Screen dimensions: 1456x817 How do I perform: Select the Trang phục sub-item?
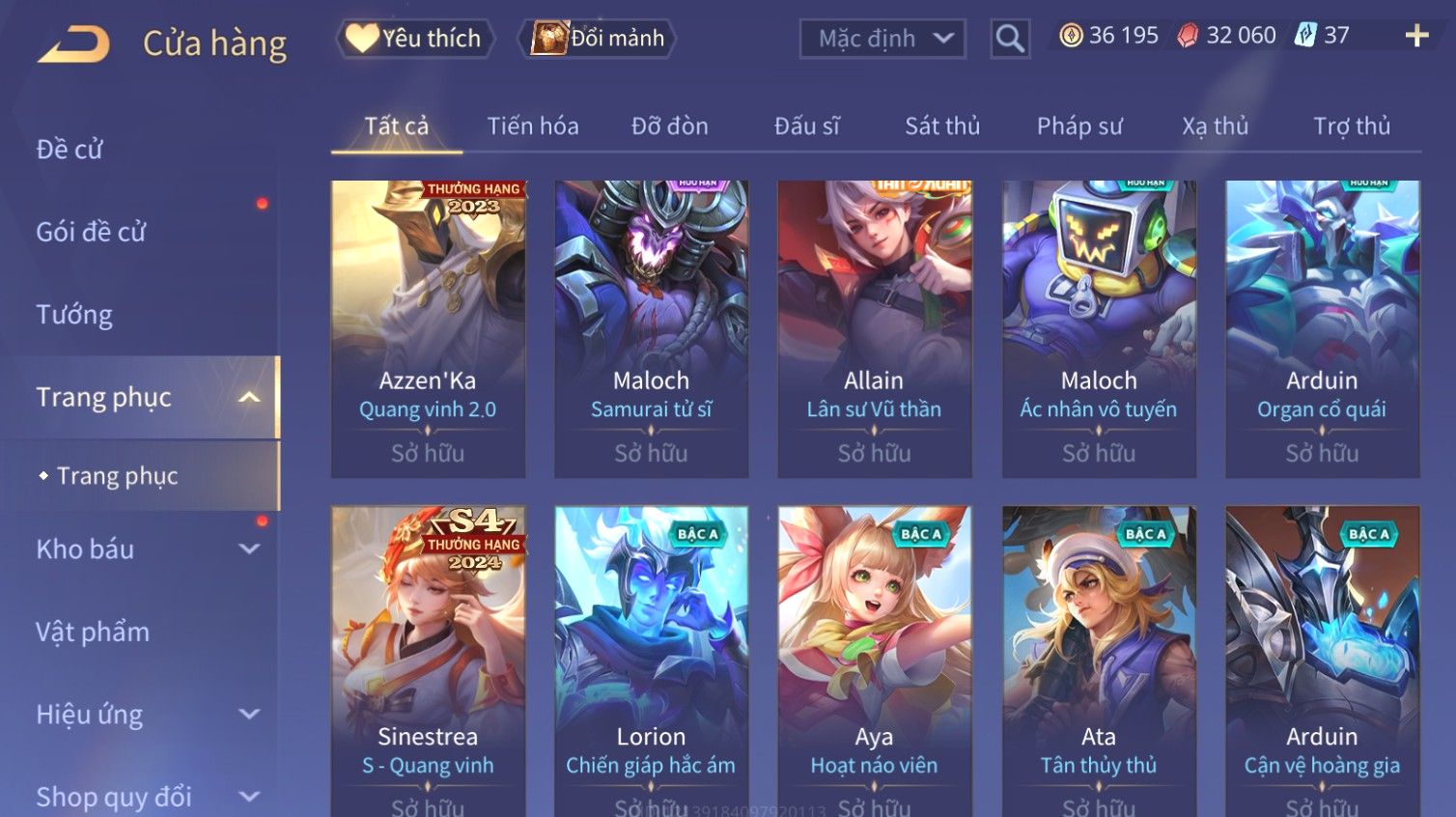click(117, 476)
